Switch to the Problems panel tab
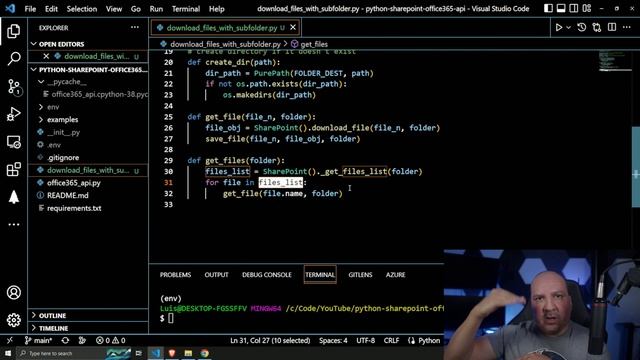This screenshot has width=640, height=360. click(175, 275)
